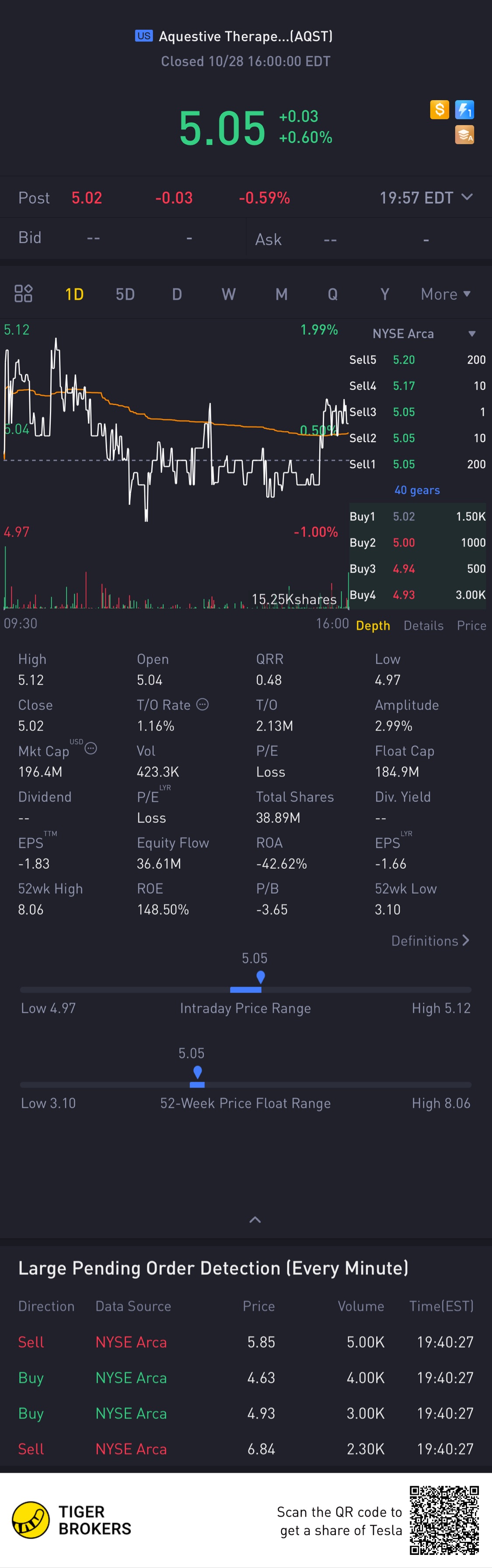Tap the blue 40 gears link

[417, 490]
